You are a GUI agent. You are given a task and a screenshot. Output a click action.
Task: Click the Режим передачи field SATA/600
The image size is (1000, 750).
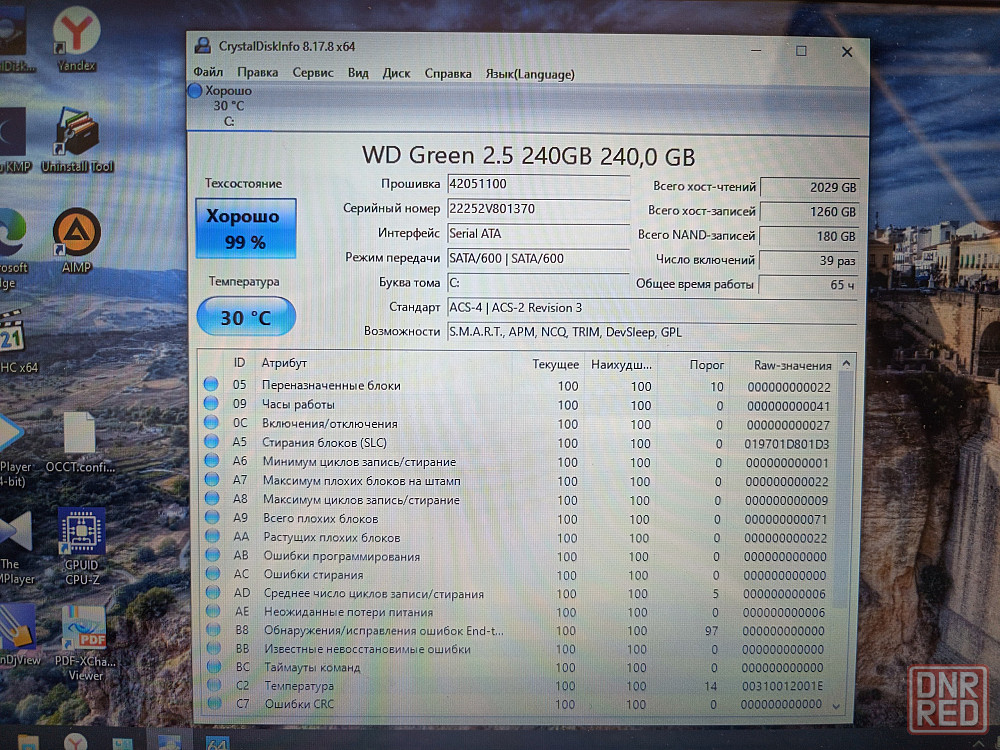(538, 259)
